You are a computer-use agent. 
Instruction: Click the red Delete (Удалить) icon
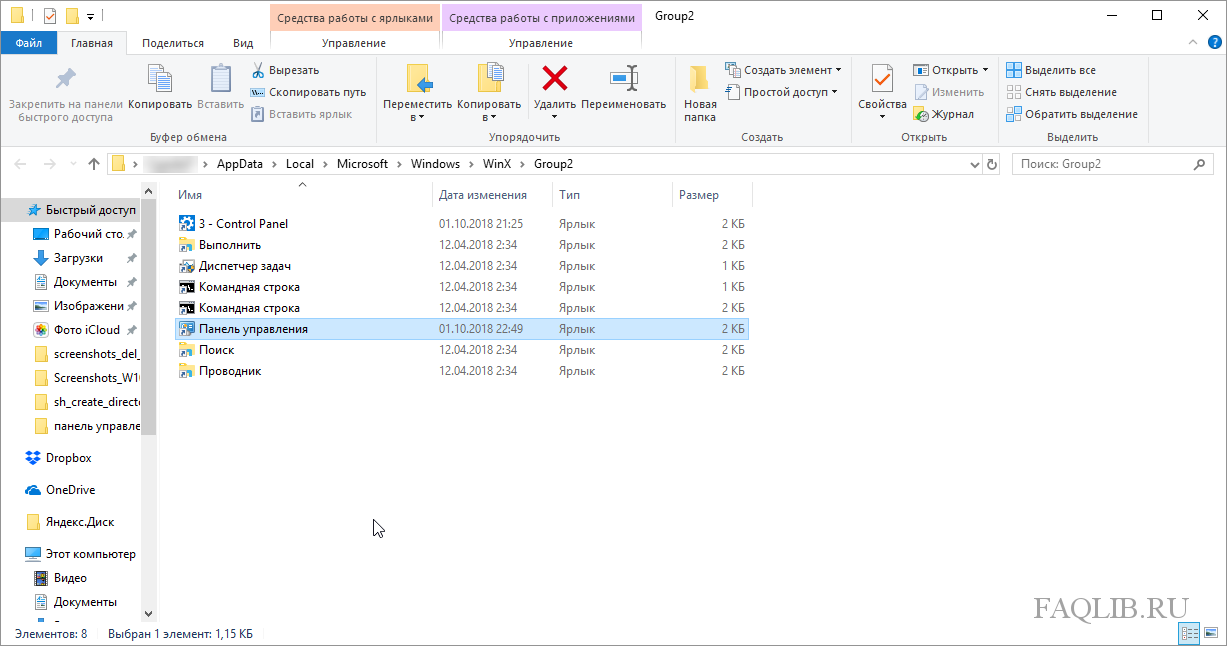click(554, 79)
